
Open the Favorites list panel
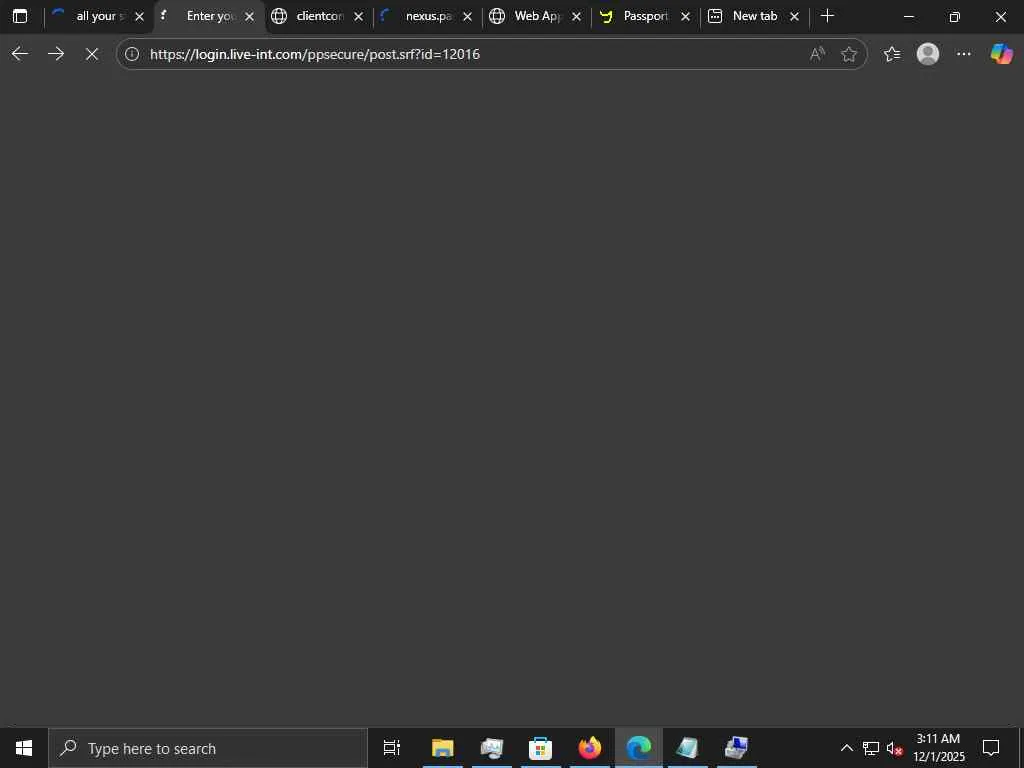[891, 54]
